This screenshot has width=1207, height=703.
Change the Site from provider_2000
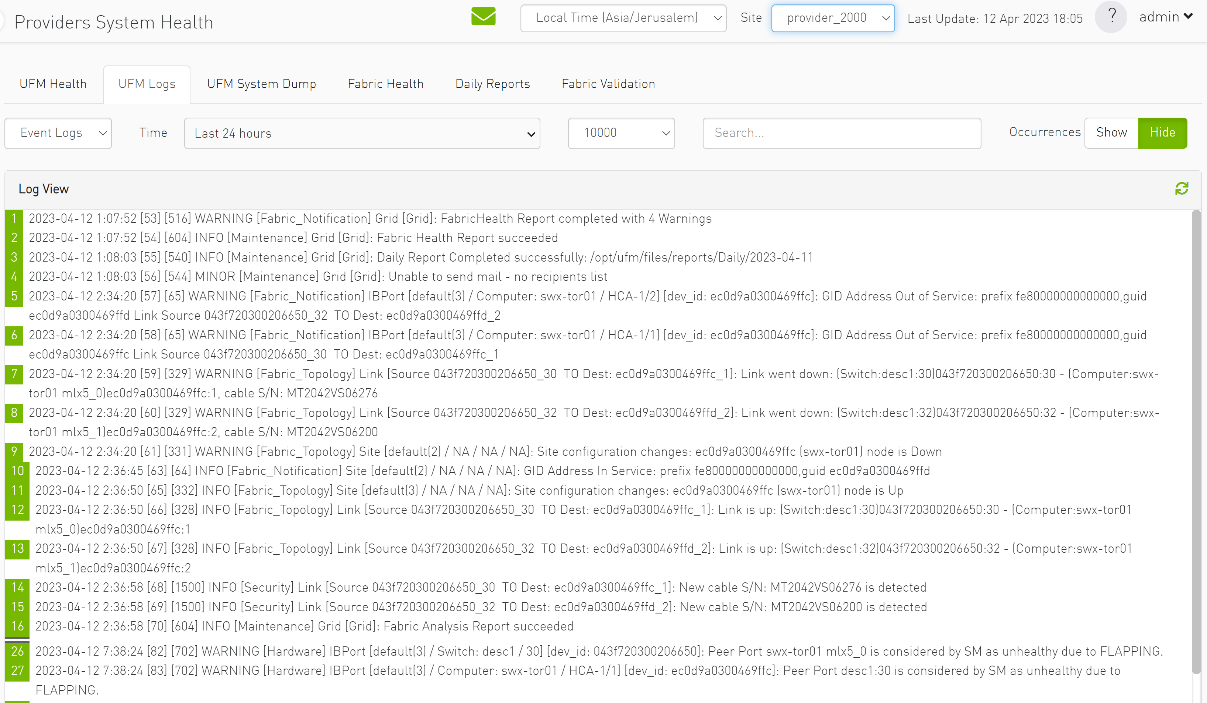[x=832, y=17]
